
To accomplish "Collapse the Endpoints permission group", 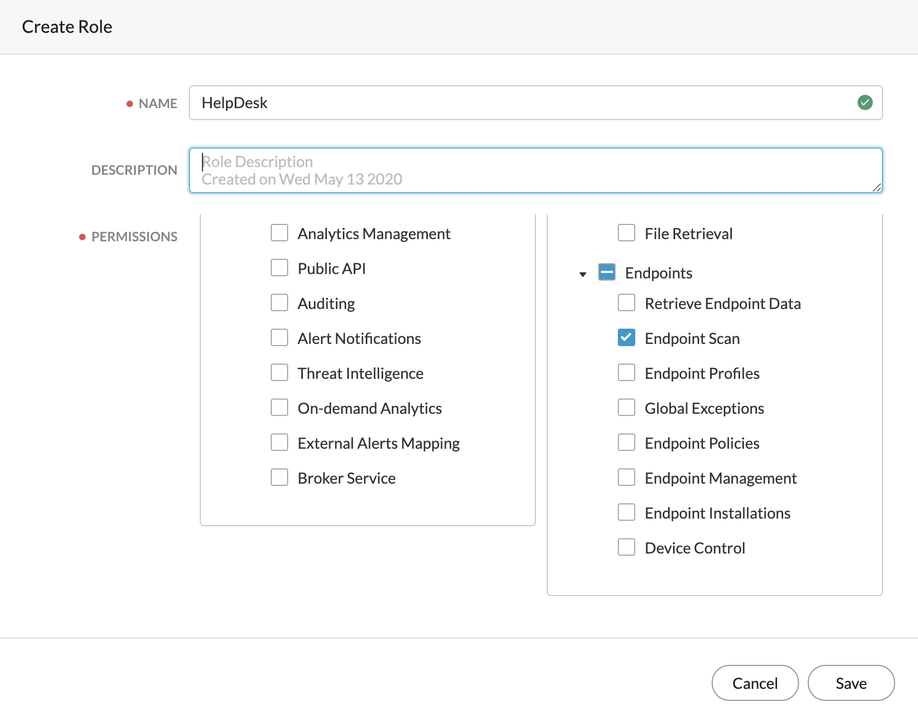I will point(583,274).
